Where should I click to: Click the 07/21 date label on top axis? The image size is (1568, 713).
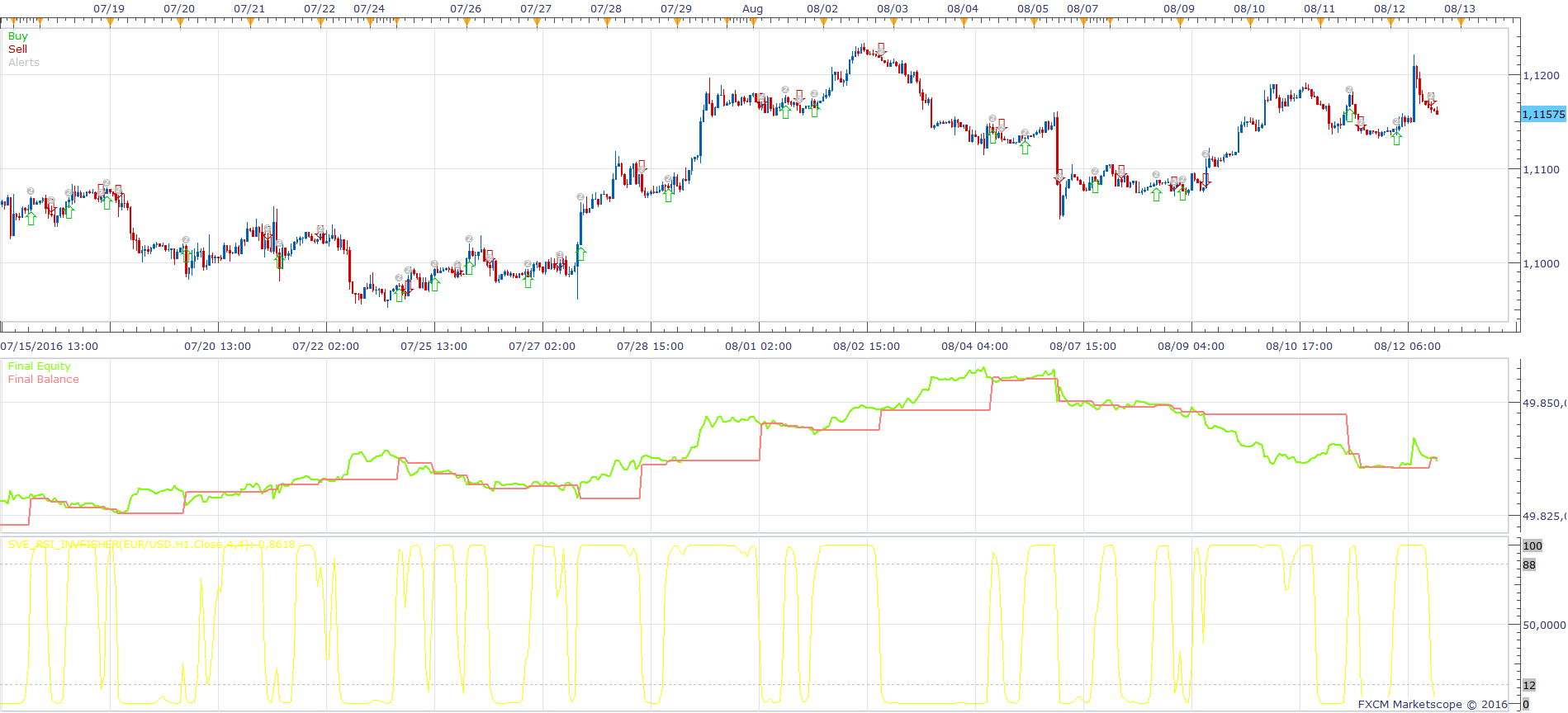pyautogui.click(x=249, y=9)
